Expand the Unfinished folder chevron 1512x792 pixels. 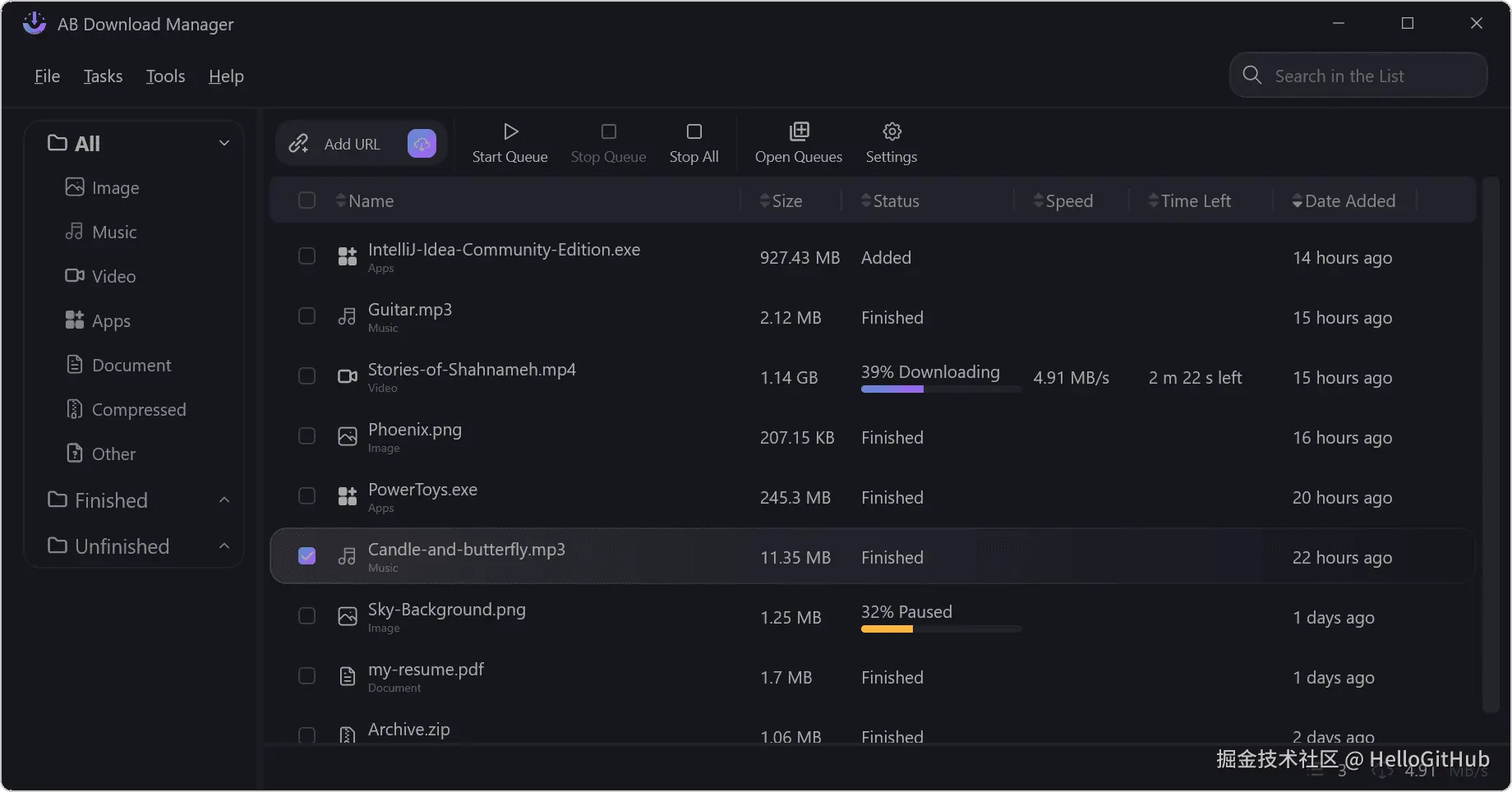click(224, 546)
